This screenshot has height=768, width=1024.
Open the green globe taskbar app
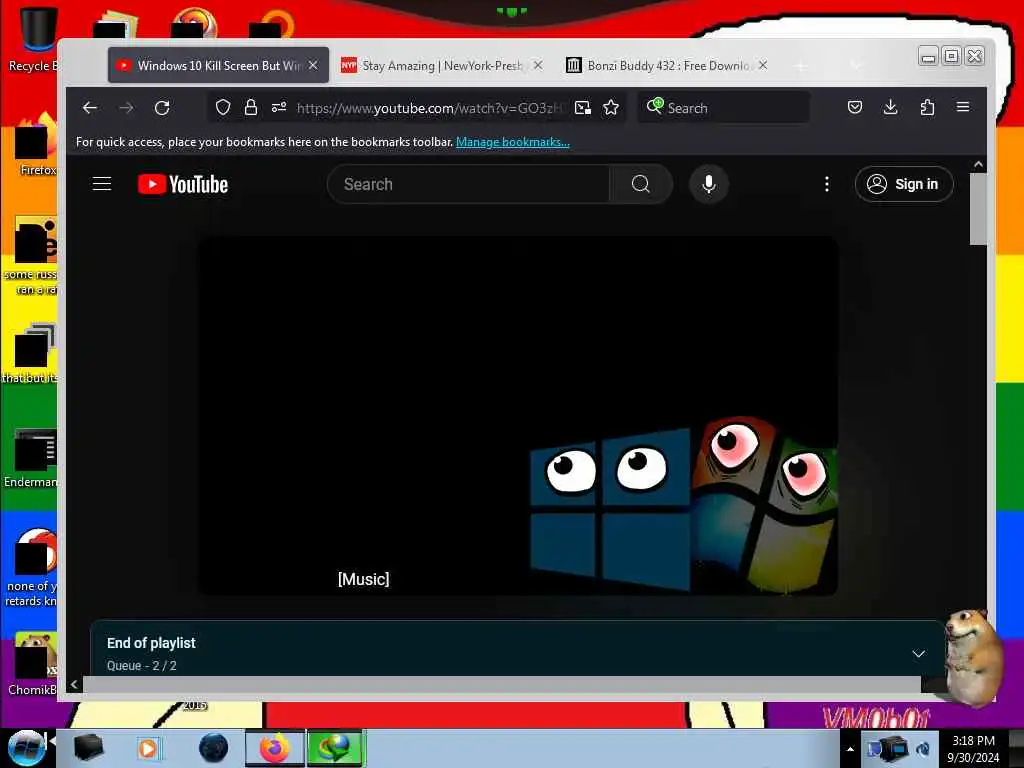click(335, 748)
